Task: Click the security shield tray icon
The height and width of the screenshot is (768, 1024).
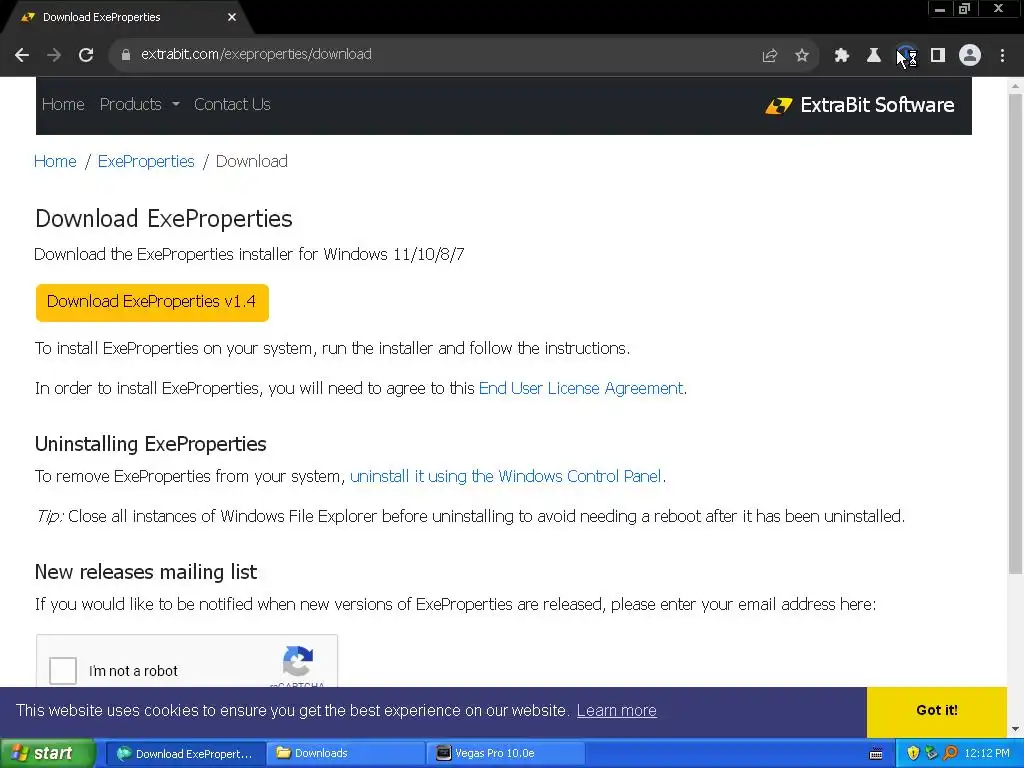Action: (x=913, y=754)
